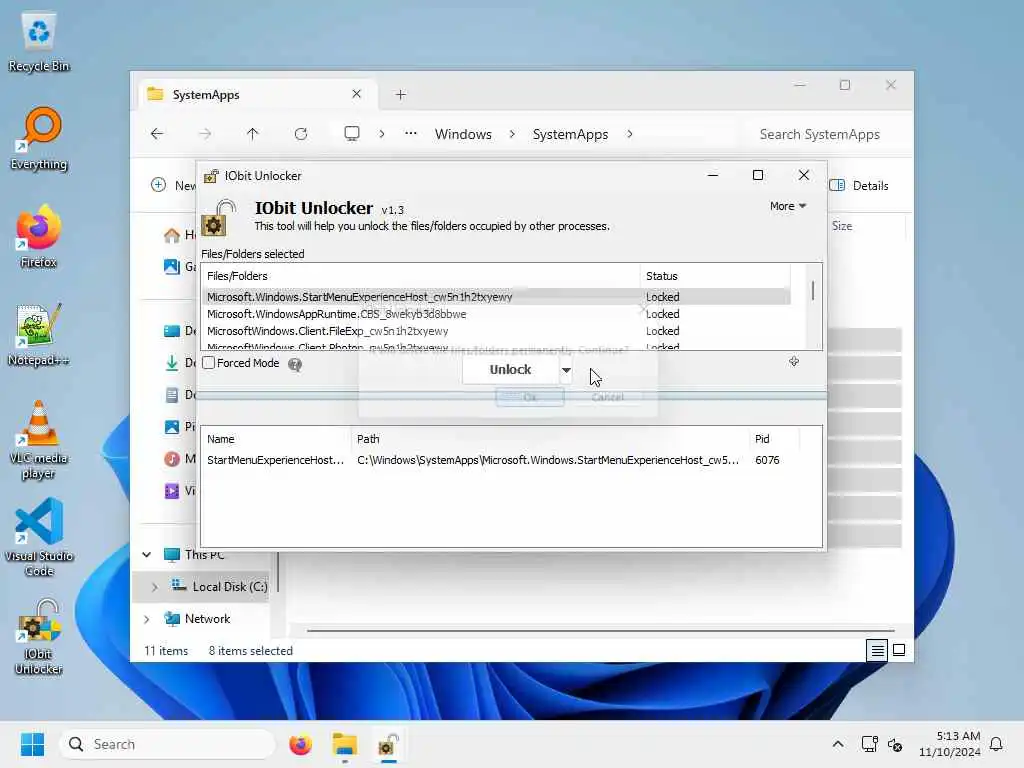
Task: Click the Path column header in process list
Action: 550,439
